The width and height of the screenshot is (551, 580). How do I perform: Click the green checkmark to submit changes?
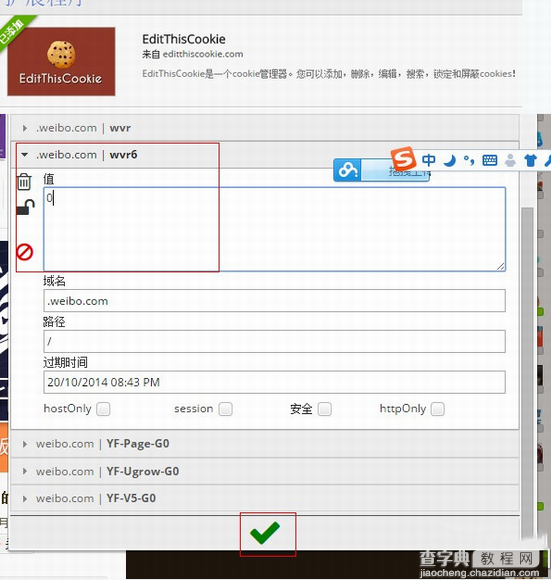[265, 533]
